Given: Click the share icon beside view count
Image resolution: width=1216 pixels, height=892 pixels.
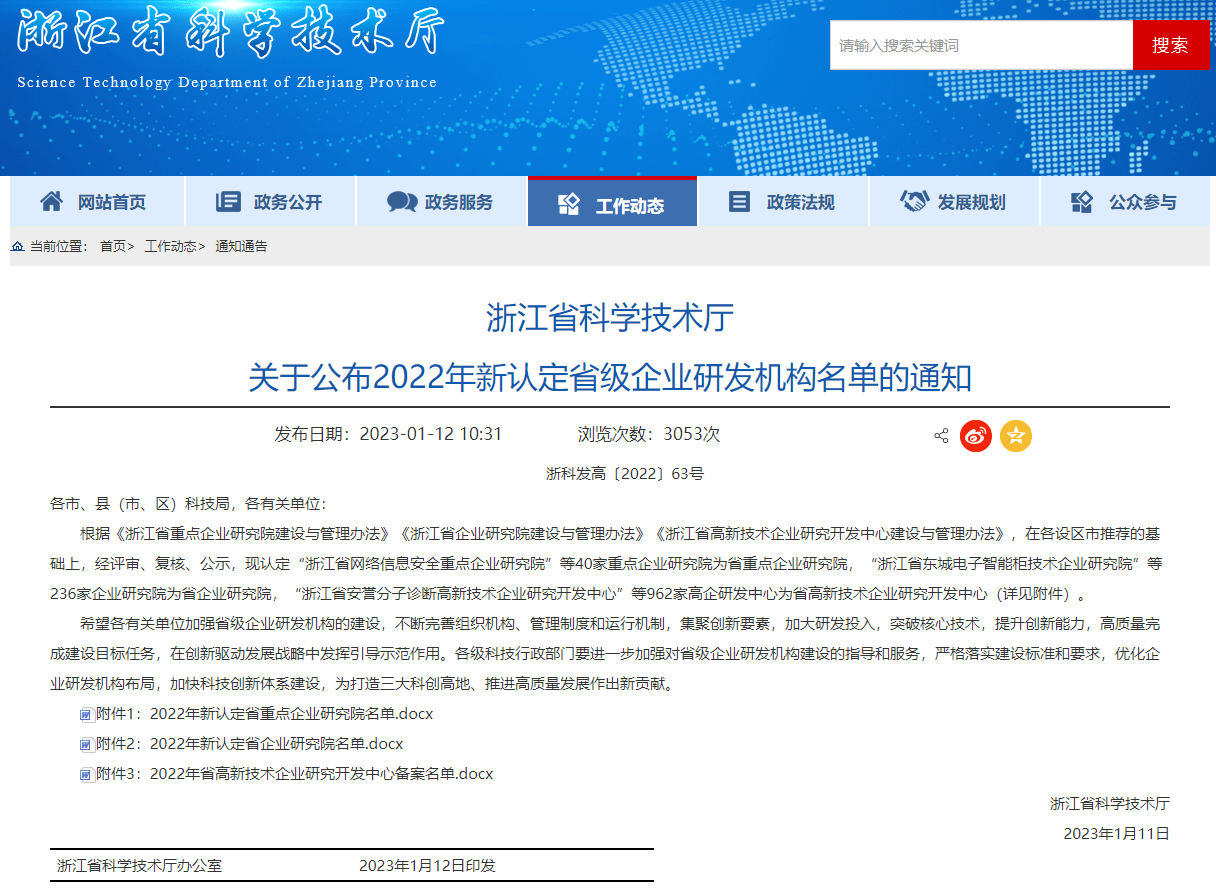Looking at the screenshot, I should coord(941,436).
